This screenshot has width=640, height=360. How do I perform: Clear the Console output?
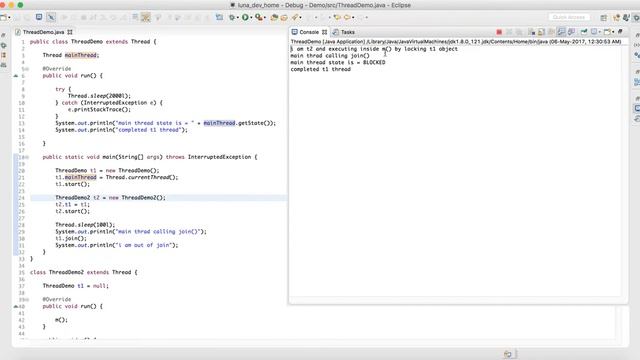coord(532,32)
